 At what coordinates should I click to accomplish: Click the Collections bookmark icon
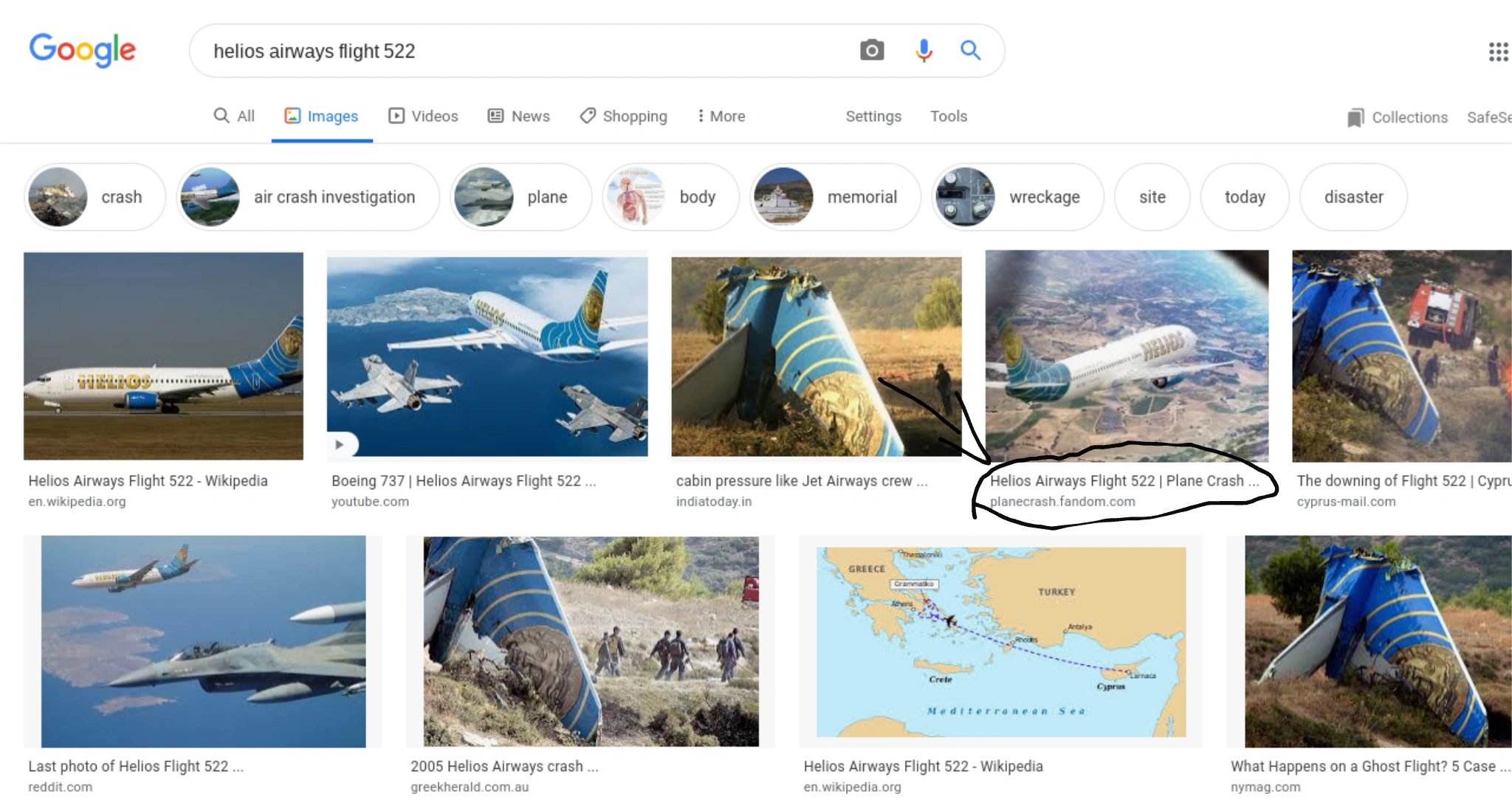[1355, 117]
